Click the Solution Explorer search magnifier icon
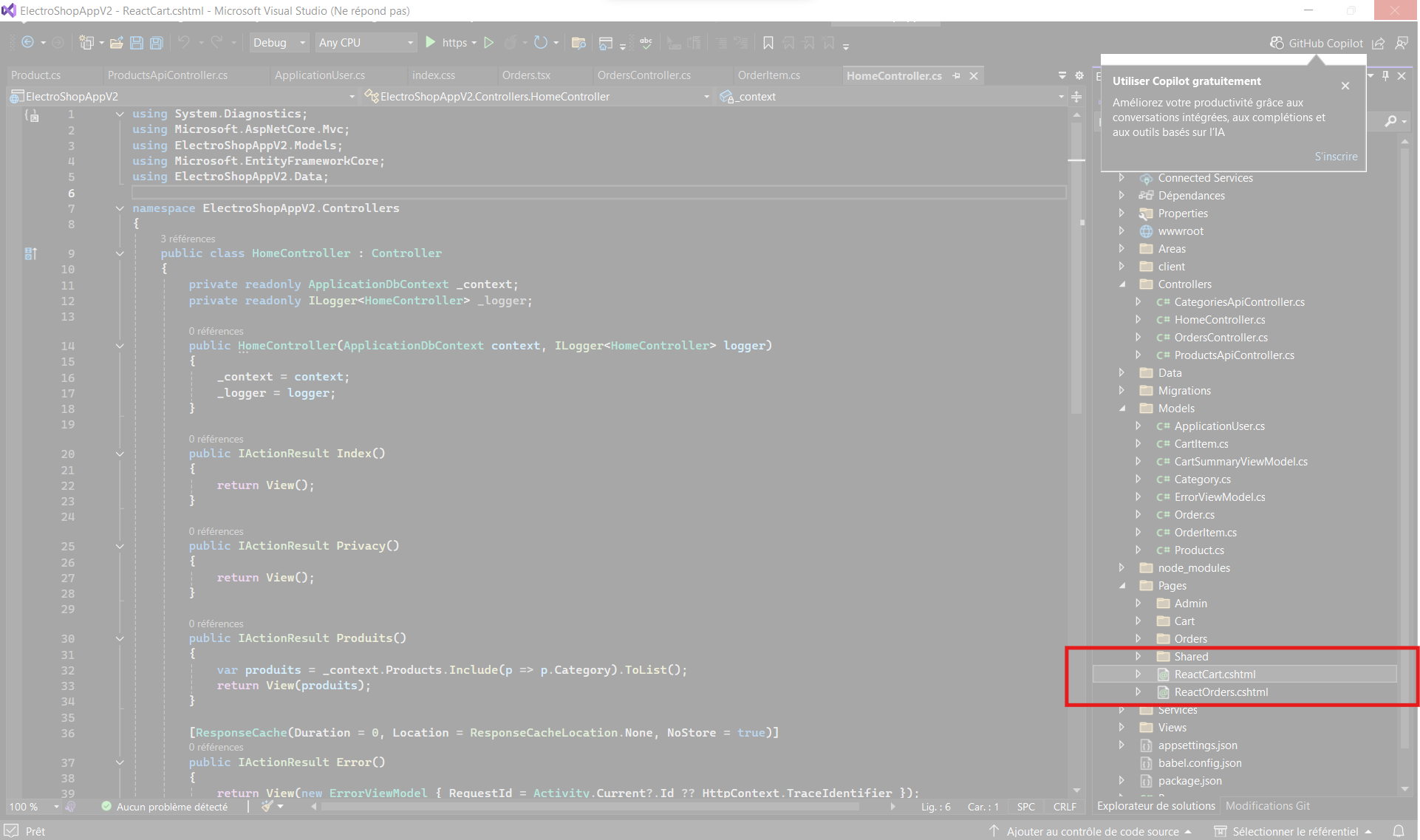 [1390, 120]
